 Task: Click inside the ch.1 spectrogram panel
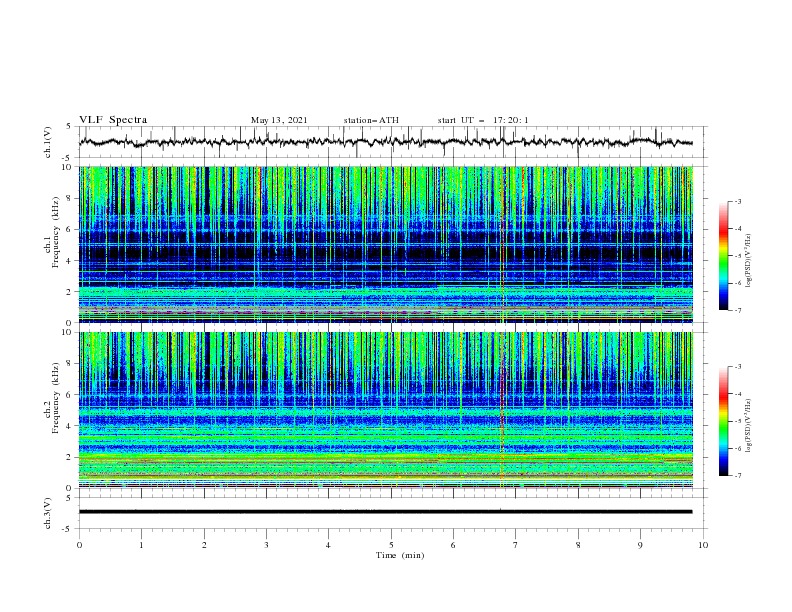(385, 244)
